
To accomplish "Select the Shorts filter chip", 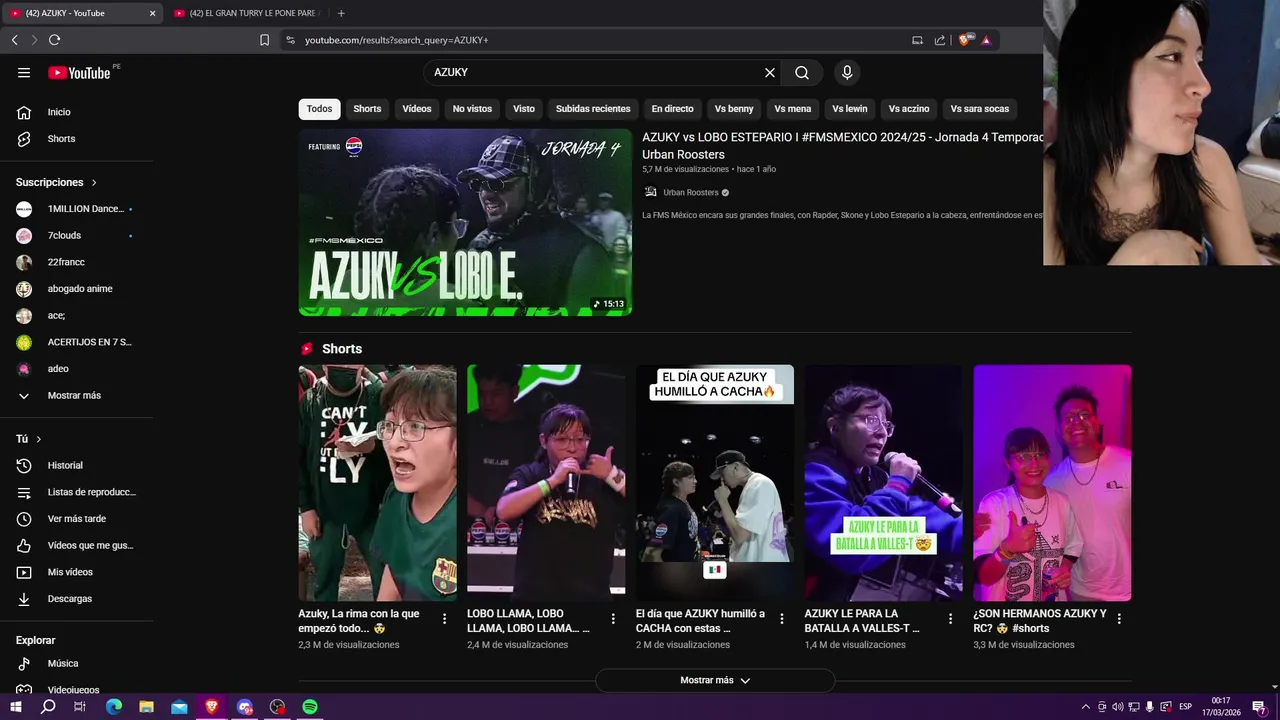I will pos(367,109).
